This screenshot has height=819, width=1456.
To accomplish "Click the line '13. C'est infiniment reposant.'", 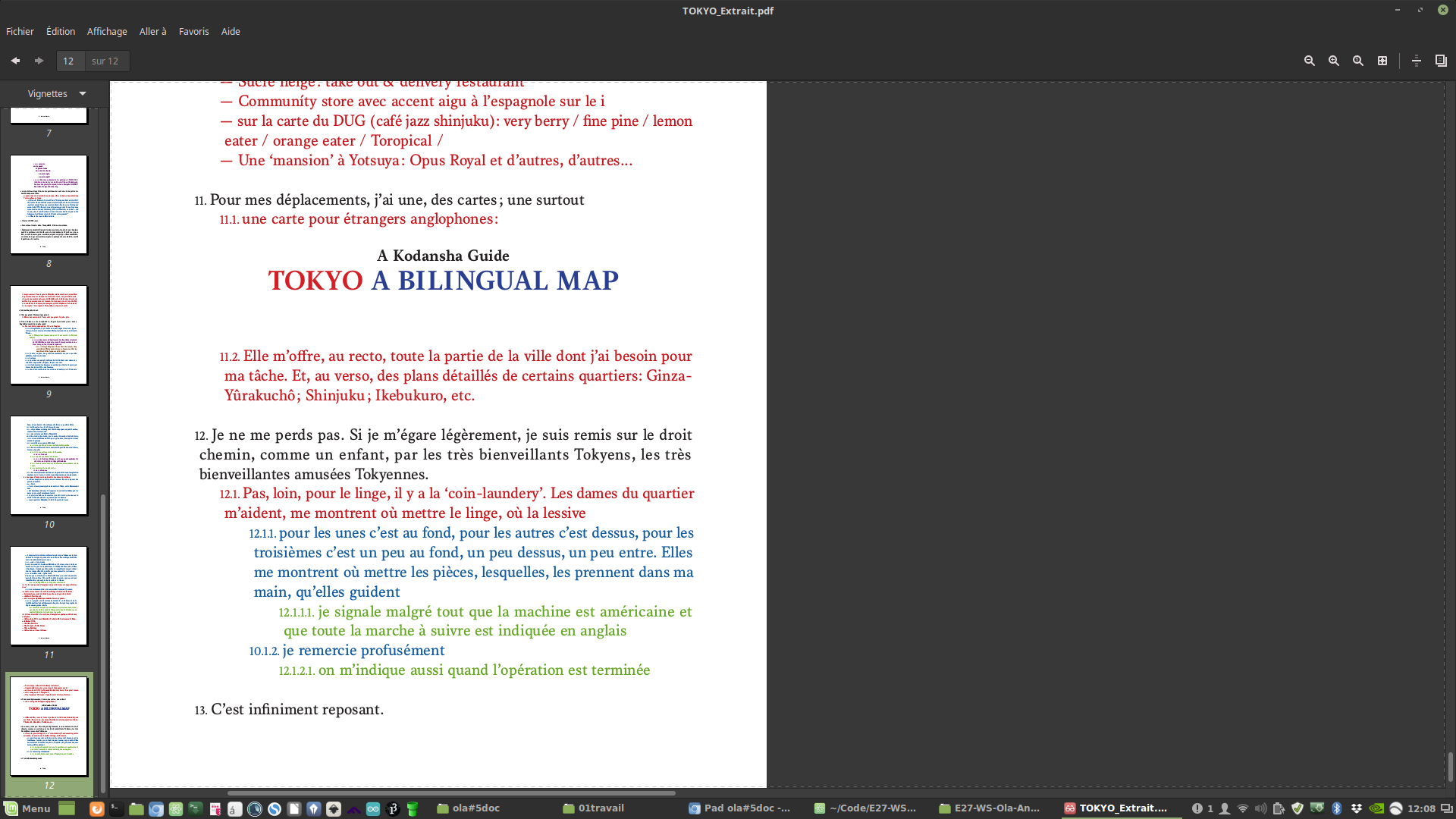I will tap(289, 710).
